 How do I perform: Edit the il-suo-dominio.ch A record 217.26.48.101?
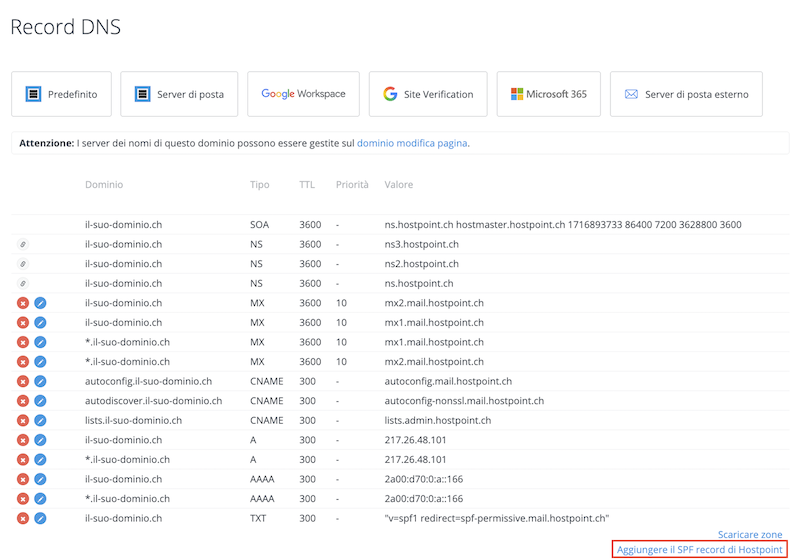40,440
